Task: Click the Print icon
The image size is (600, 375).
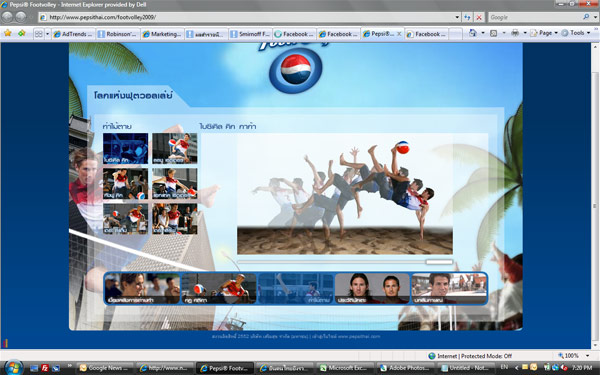Action: tap(515, 33)
